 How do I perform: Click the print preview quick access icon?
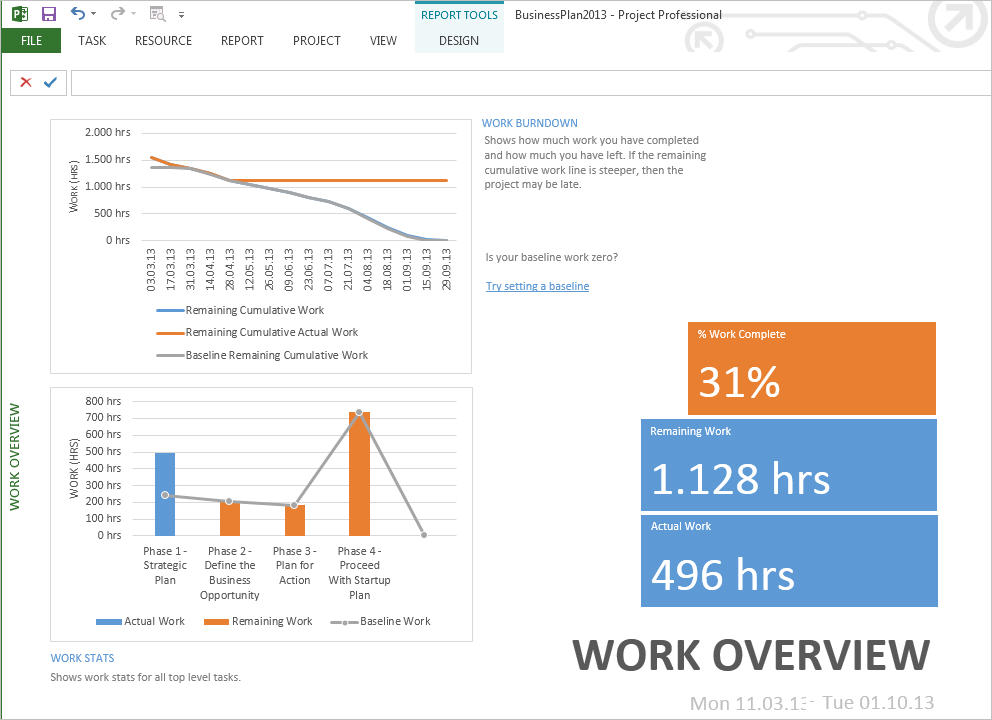158,14
